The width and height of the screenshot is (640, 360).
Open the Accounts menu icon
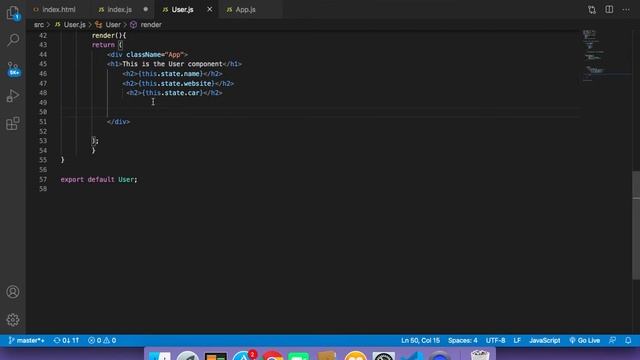coord(13,292)
